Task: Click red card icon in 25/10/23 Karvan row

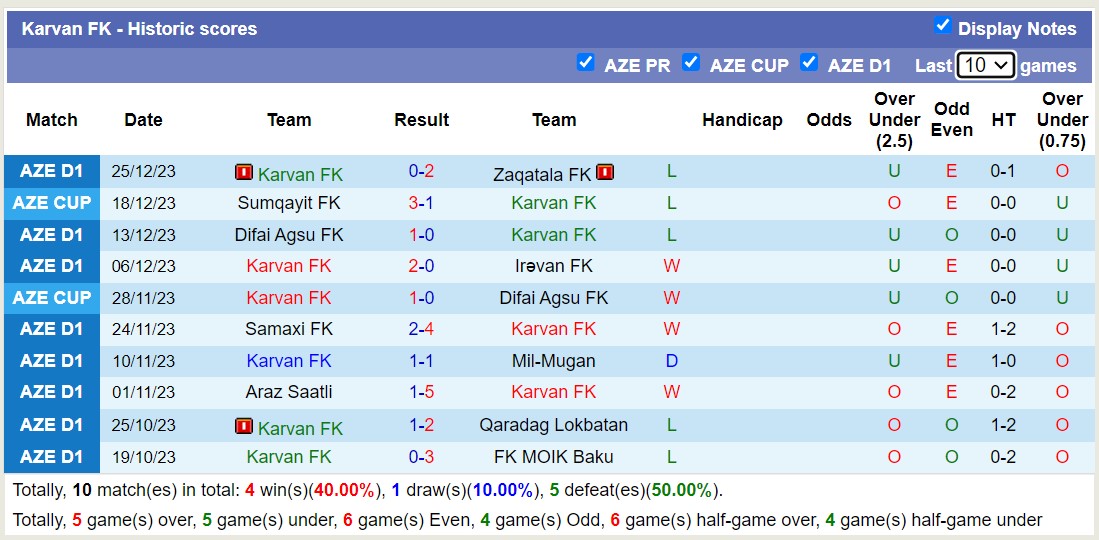Action: click(x=243, y=426)
